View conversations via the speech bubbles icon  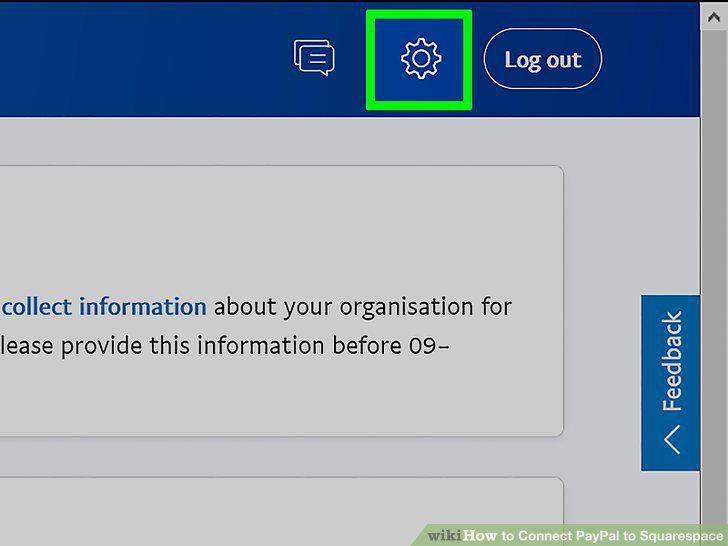[314, 58]
